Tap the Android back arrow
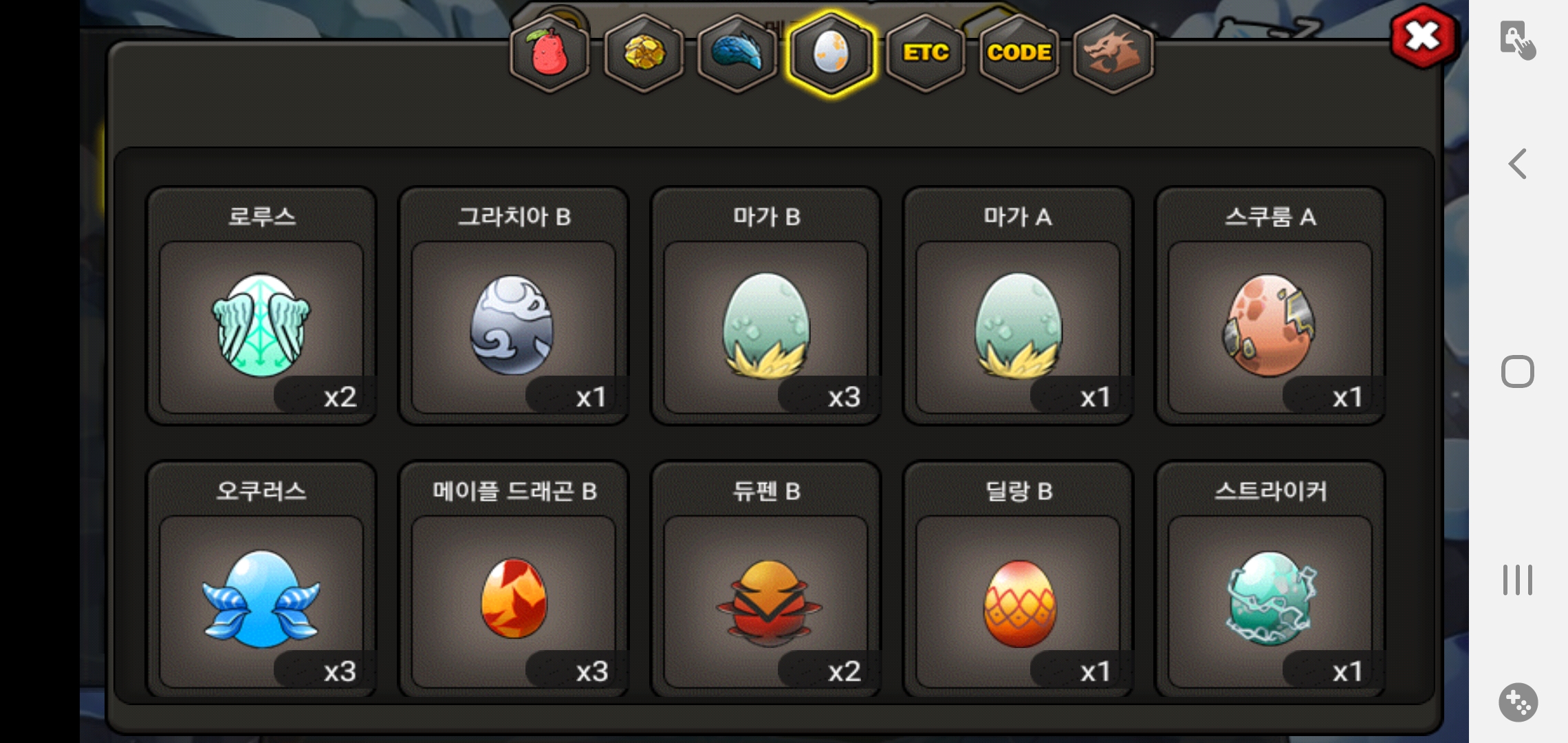The width and height of the screenshot is (1568, 743). [1518, 164]
